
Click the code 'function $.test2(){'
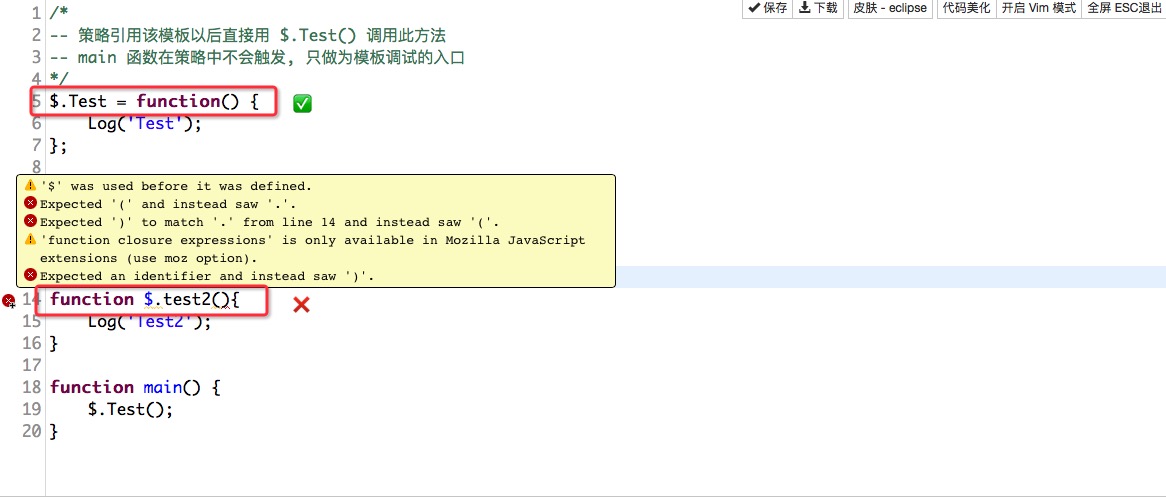coord(145,300)
